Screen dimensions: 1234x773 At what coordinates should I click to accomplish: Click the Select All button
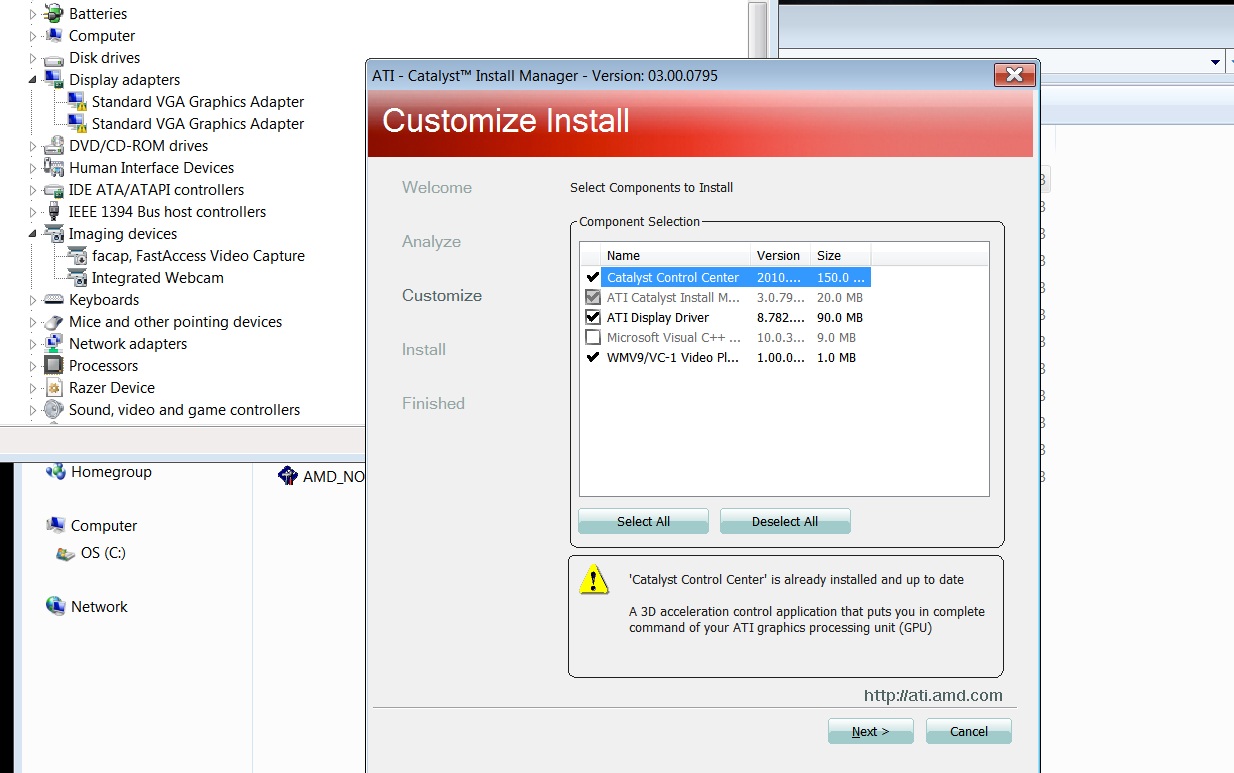click(643, 521)
